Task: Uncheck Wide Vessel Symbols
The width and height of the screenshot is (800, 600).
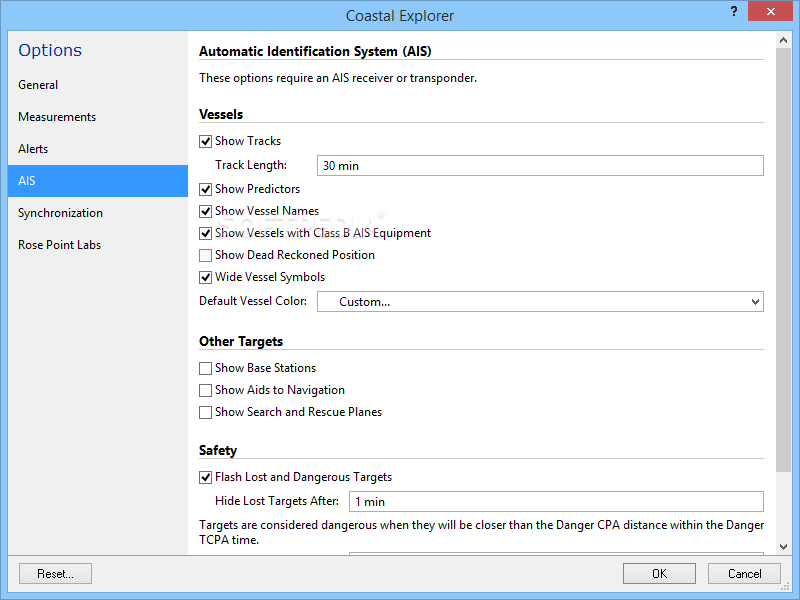Action: (x=206, y=277)
